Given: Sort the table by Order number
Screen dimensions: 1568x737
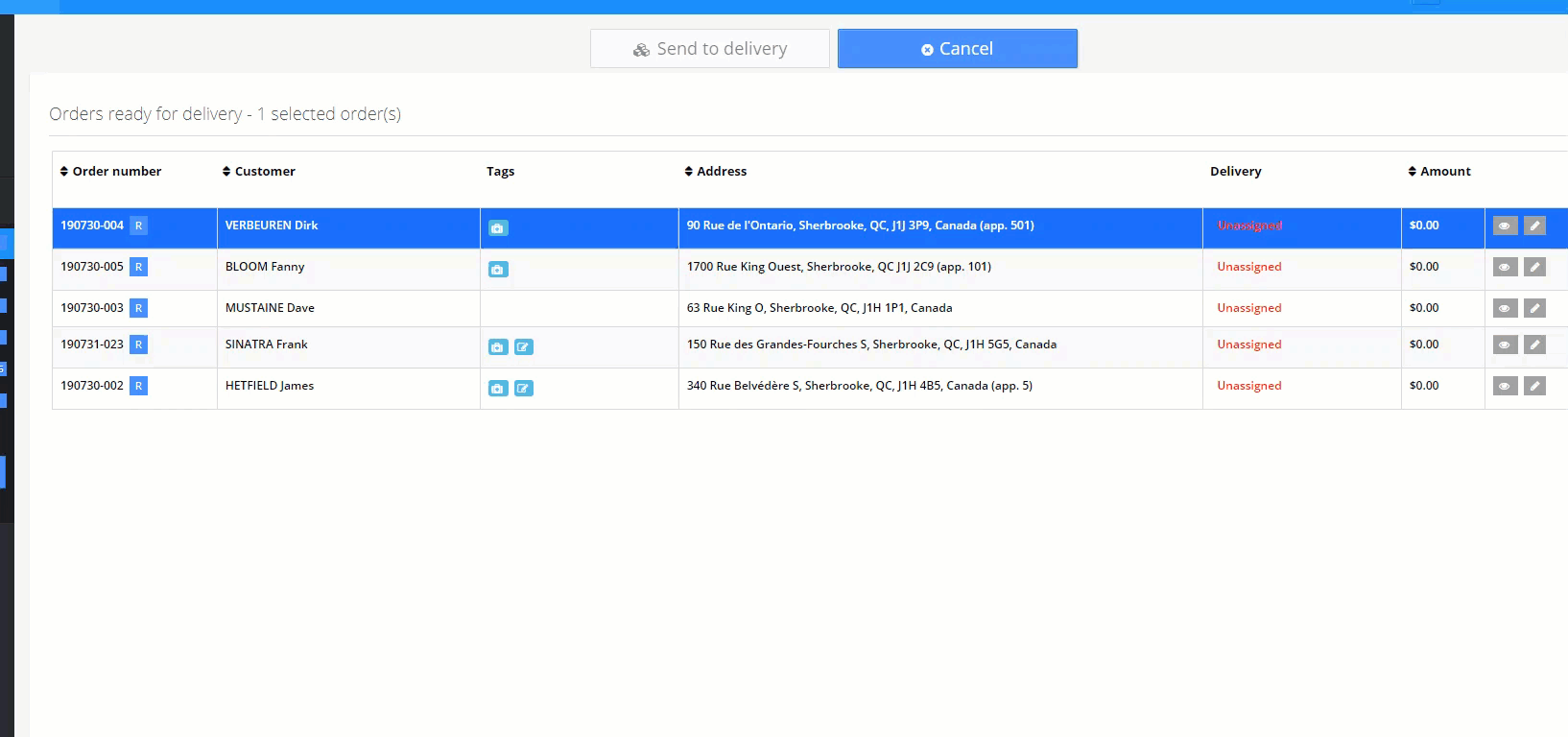Looking at the screenshot, I should 110,172.
